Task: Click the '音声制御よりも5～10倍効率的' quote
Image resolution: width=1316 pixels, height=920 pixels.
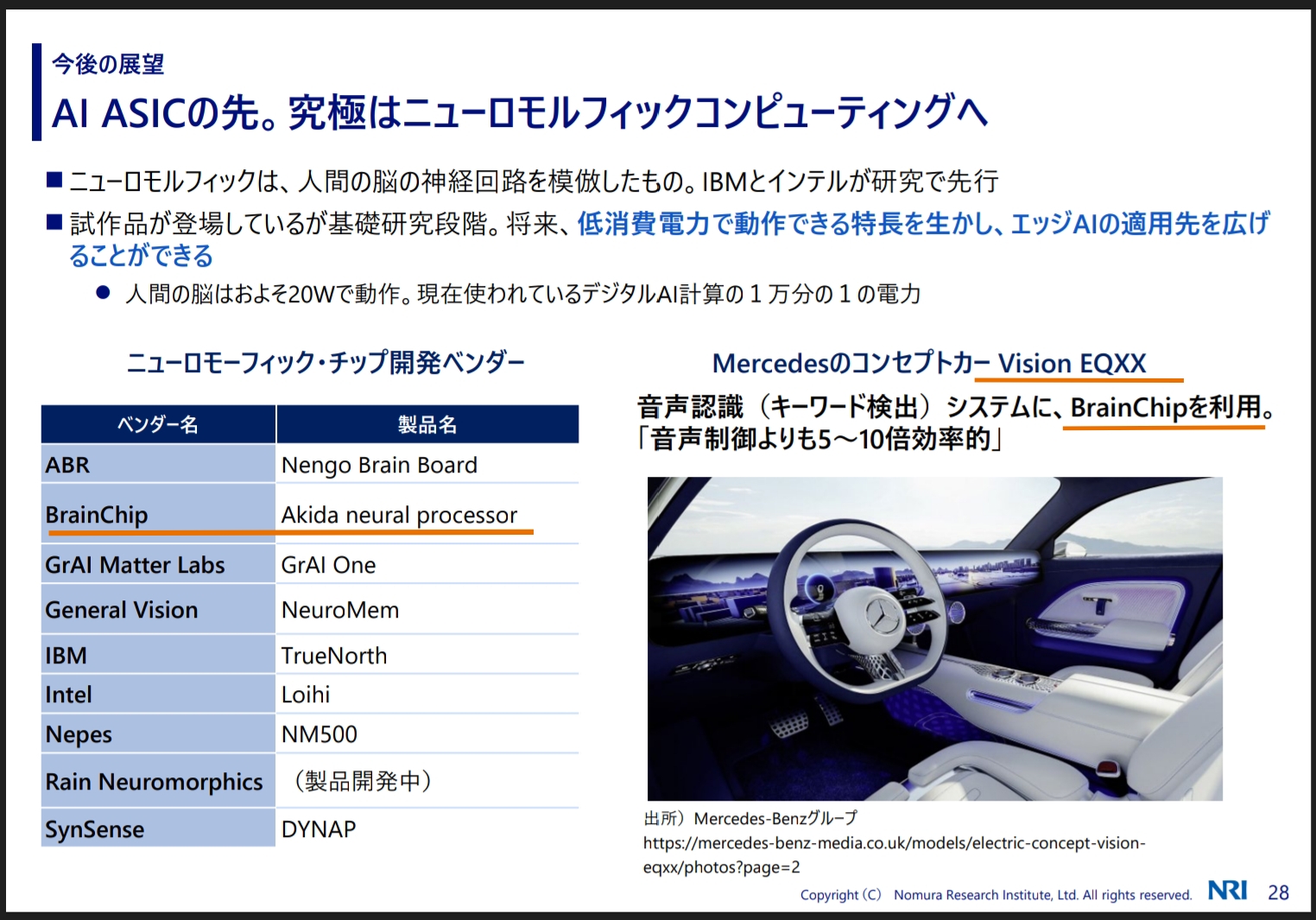Action: coord(819,439)
